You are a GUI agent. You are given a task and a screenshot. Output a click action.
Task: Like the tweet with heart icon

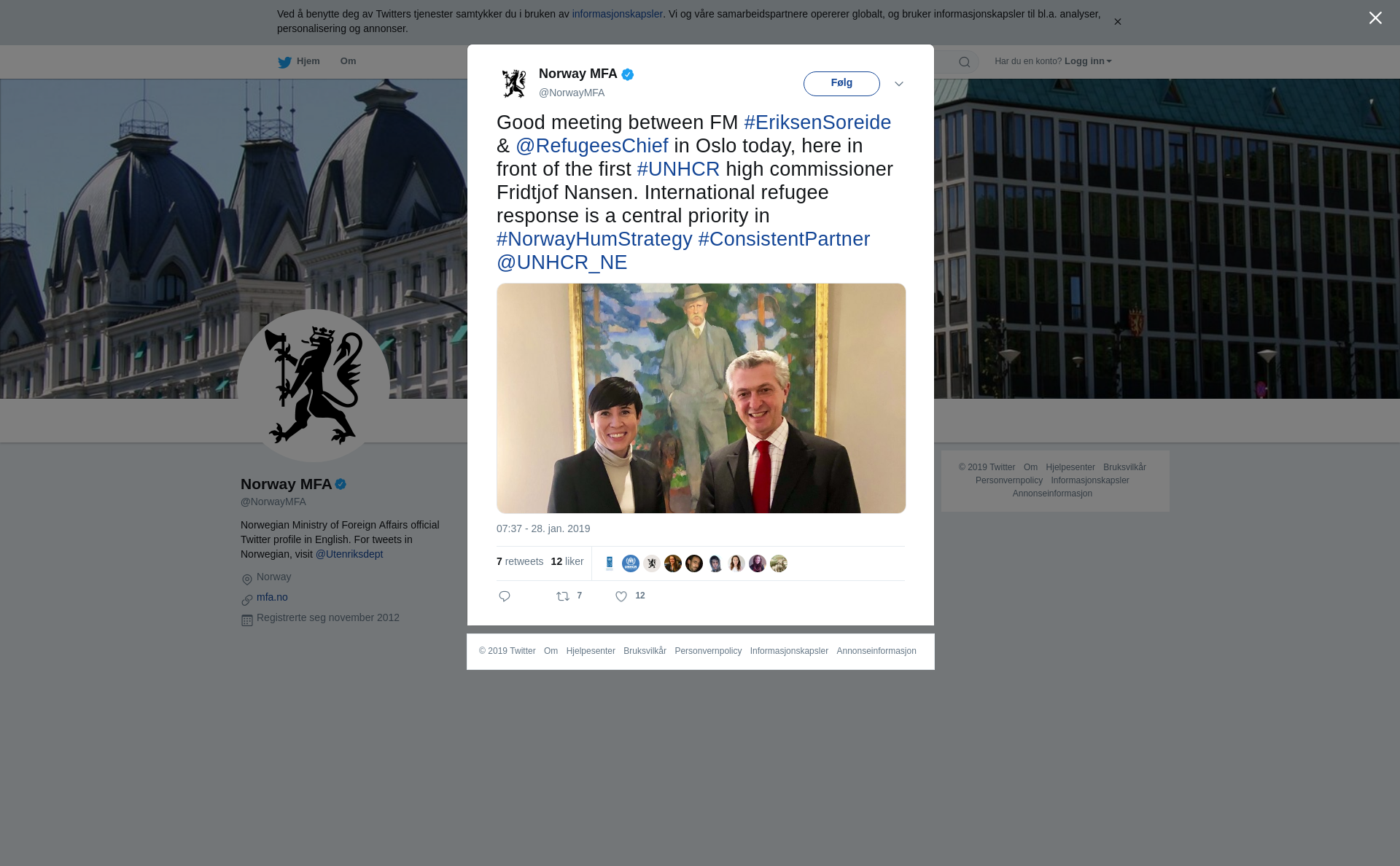point(621,596)
